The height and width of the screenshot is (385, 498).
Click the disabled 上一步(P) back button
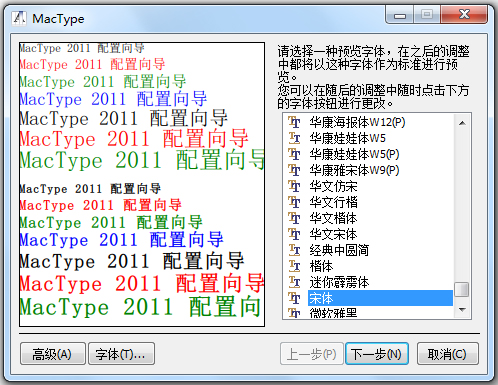[x=312, y=354]
